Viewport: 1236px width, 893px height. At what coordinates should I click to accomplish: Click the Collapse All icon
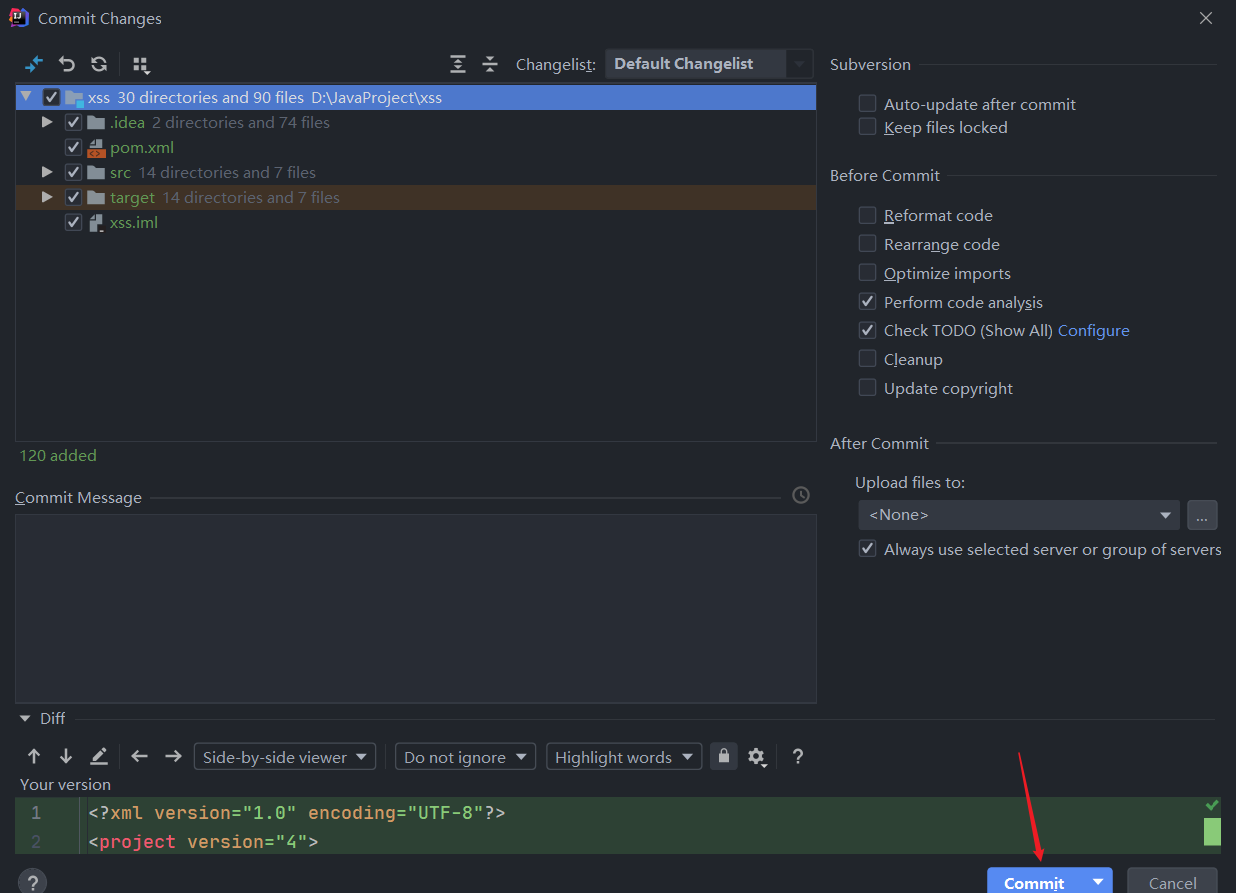tap(490, 64)
